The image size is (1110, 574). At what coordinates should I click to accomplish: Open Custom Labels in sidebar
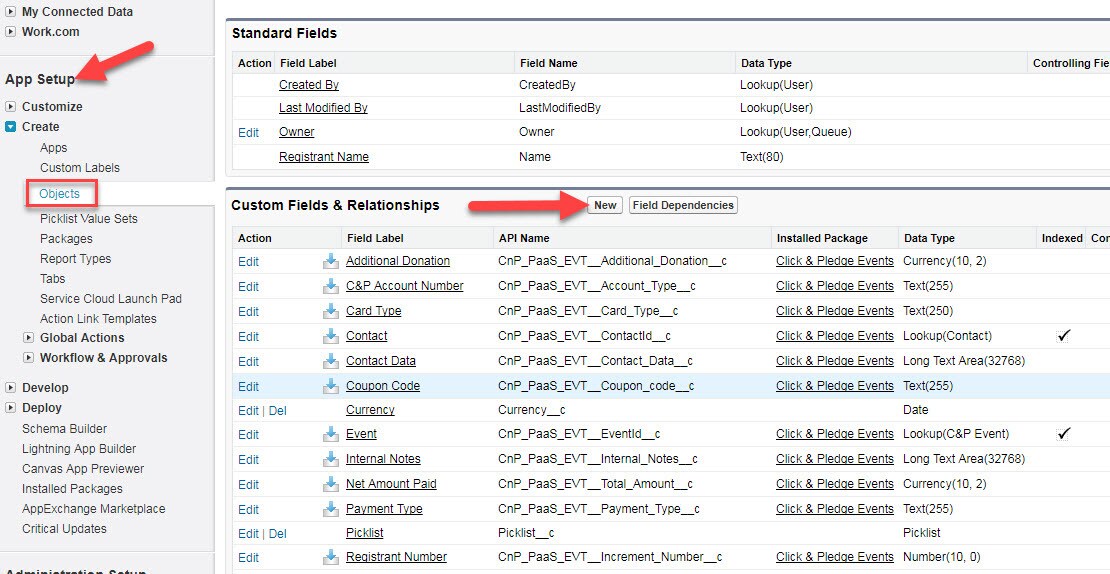pyautogui.click(x=80, y=168)
